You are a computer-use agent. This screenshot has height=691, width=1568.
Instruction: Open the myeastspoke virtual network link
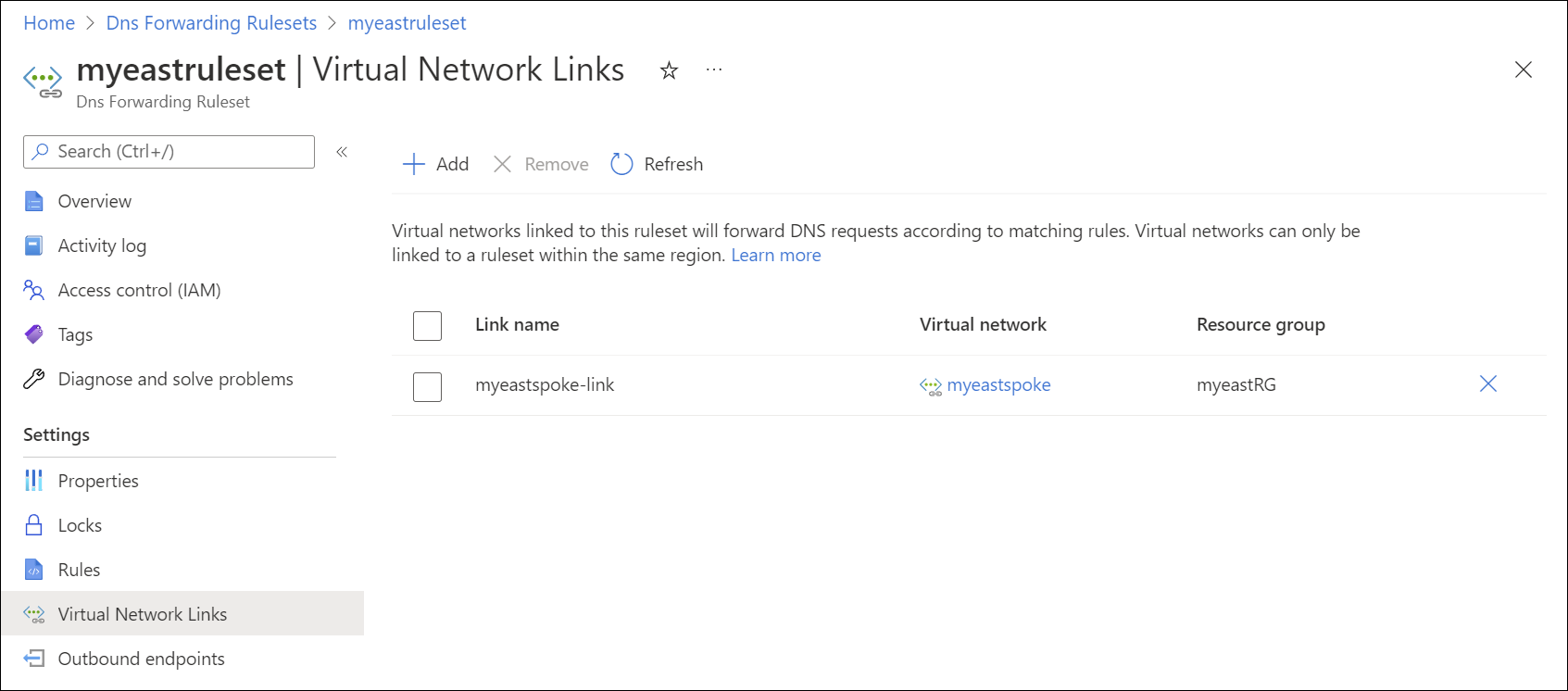click(x=998, y=384)
